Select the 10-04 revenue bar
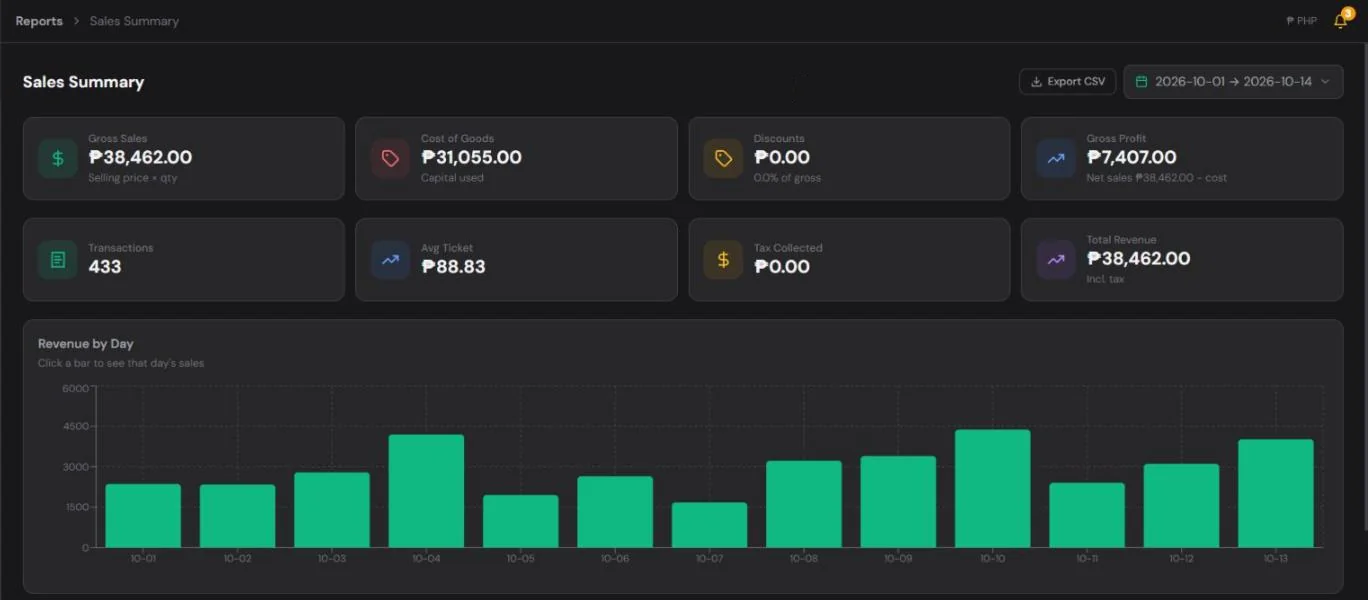 click(426, 491)
